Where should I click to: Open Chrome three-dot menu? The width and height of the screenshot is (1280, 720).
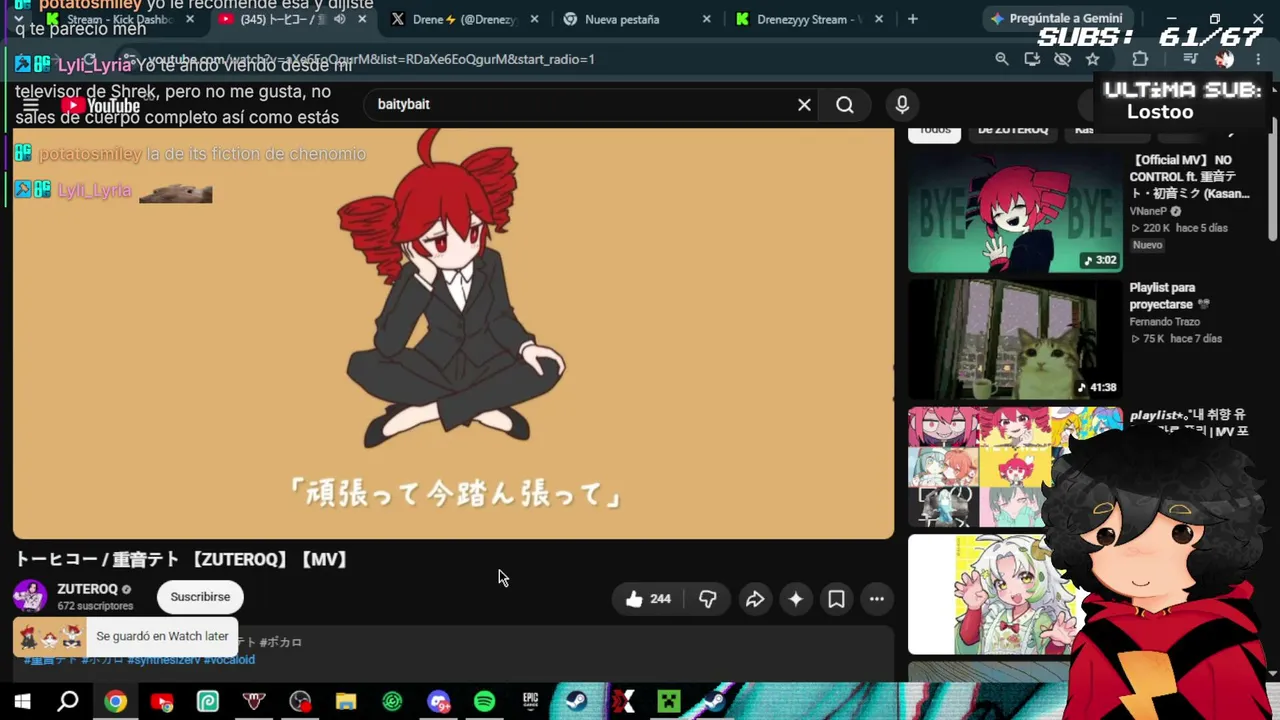point(1258,59)
